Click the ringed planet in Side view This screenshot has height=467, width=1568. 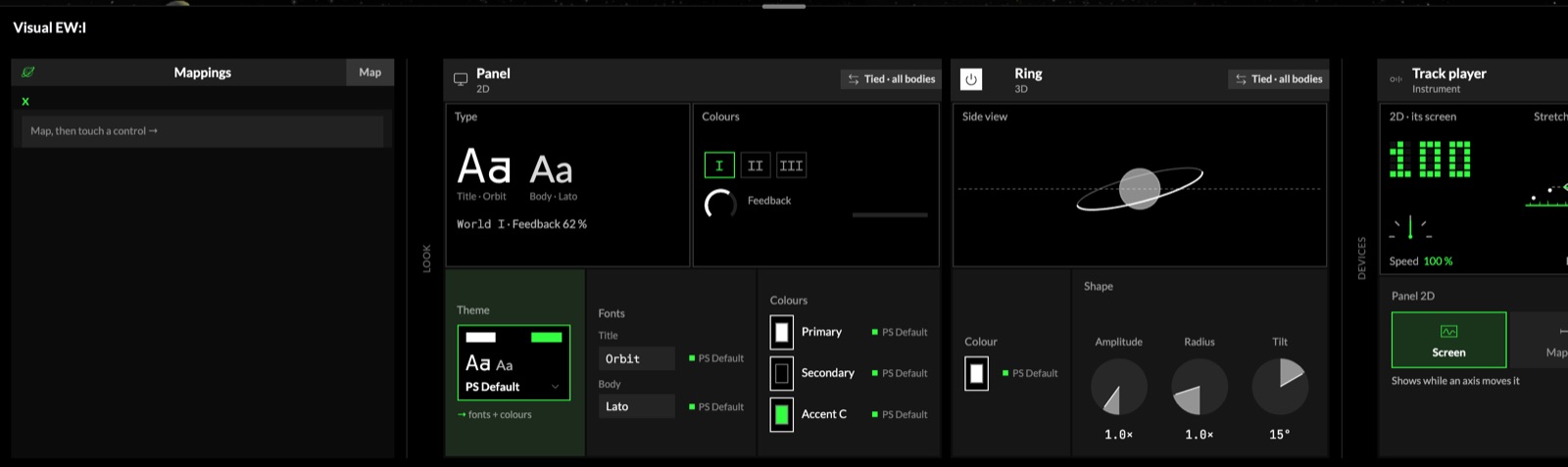[1140, 189]
